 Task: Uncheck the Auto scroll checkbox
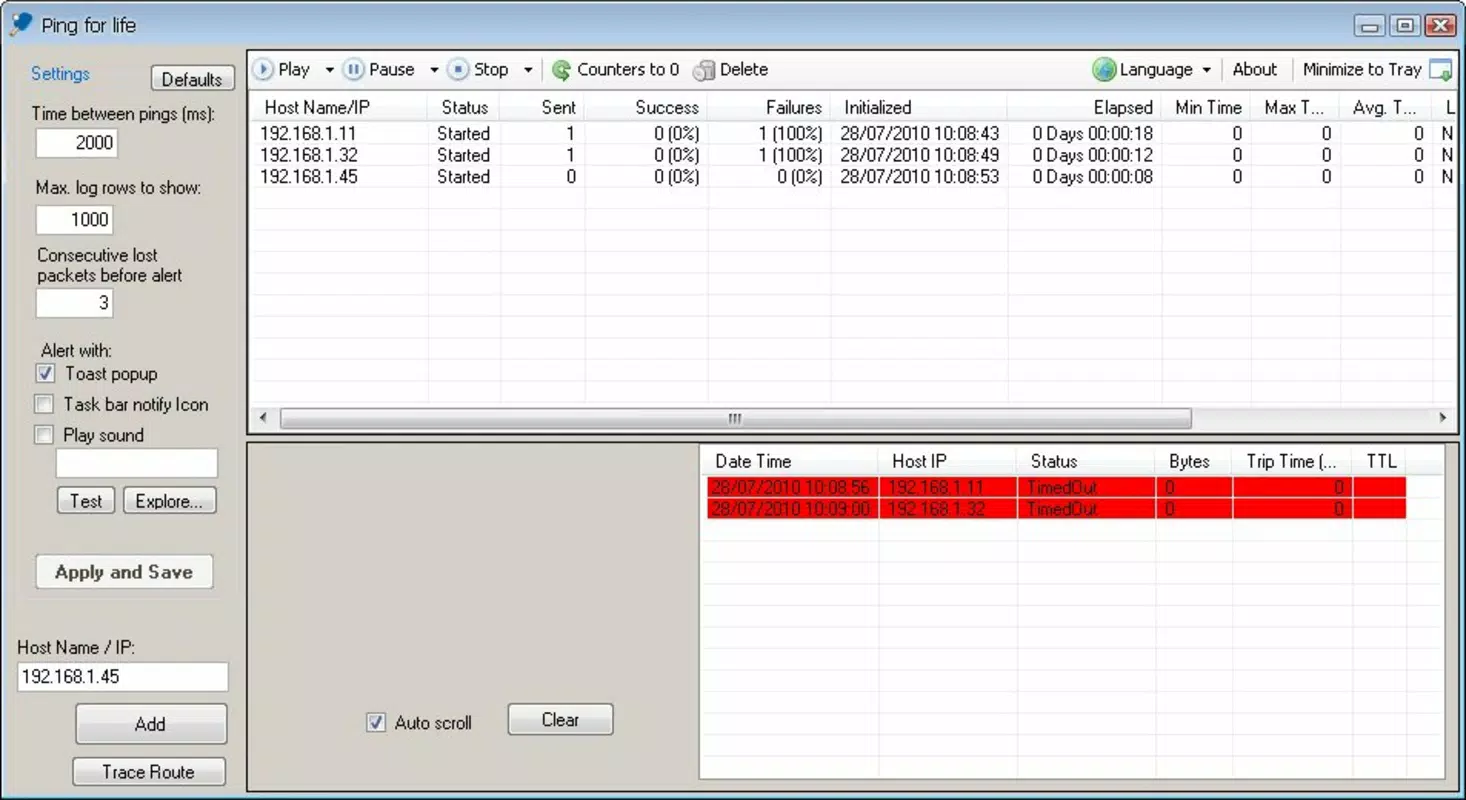point(376,722)
